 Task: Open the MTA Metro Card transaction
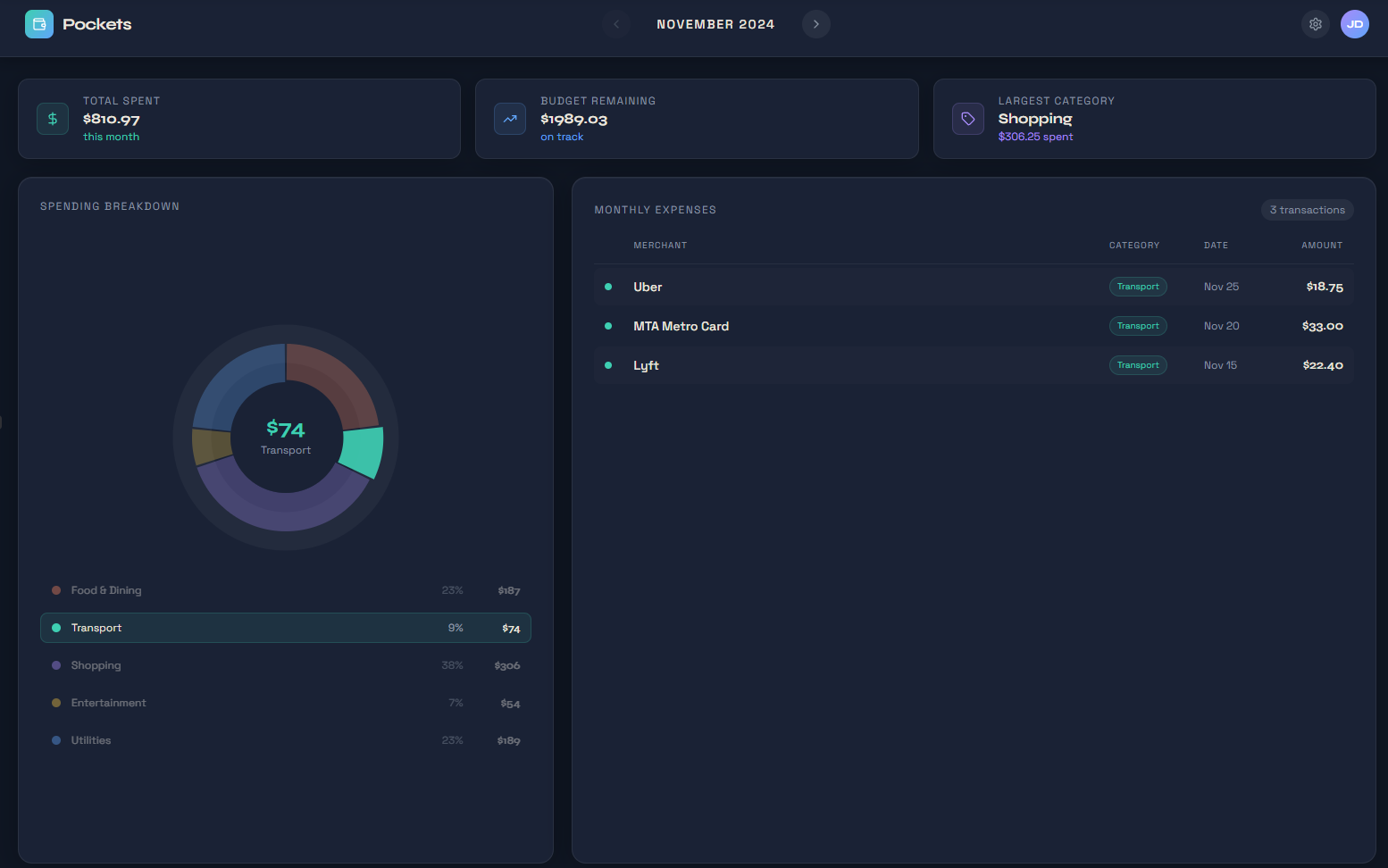pos(973,326)
